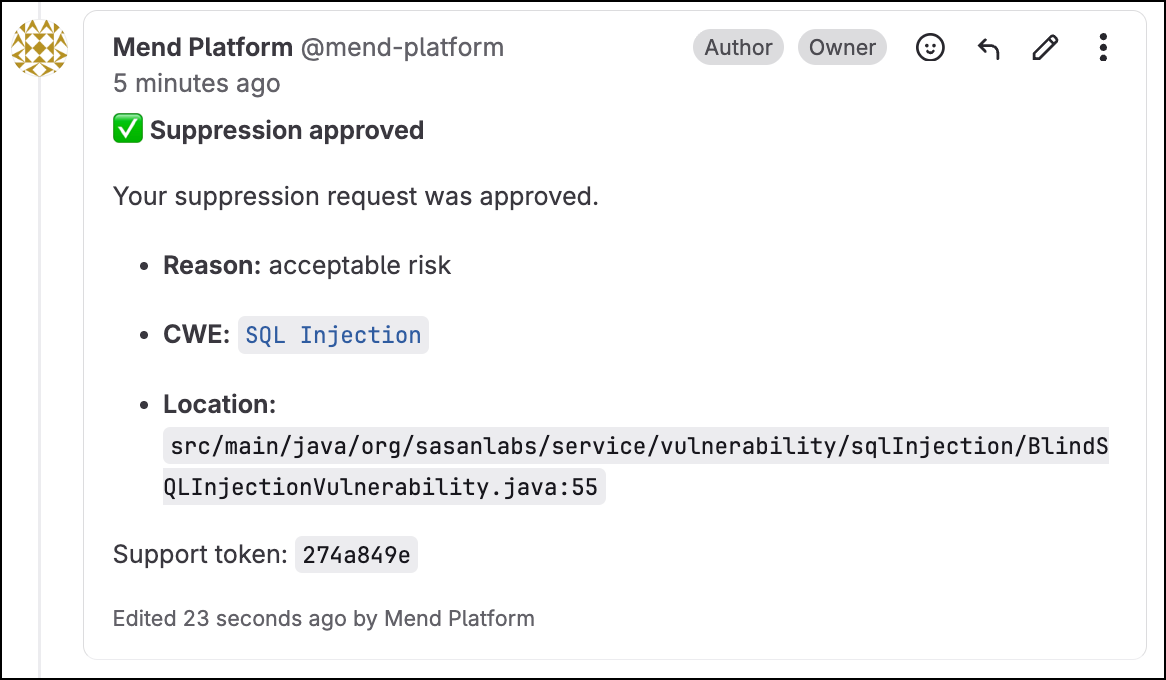Click Your suppression request was approved text
Image resolution: width=1166 pixels, height=680 pixels.
pyautogui.click(x=355, y=196)
